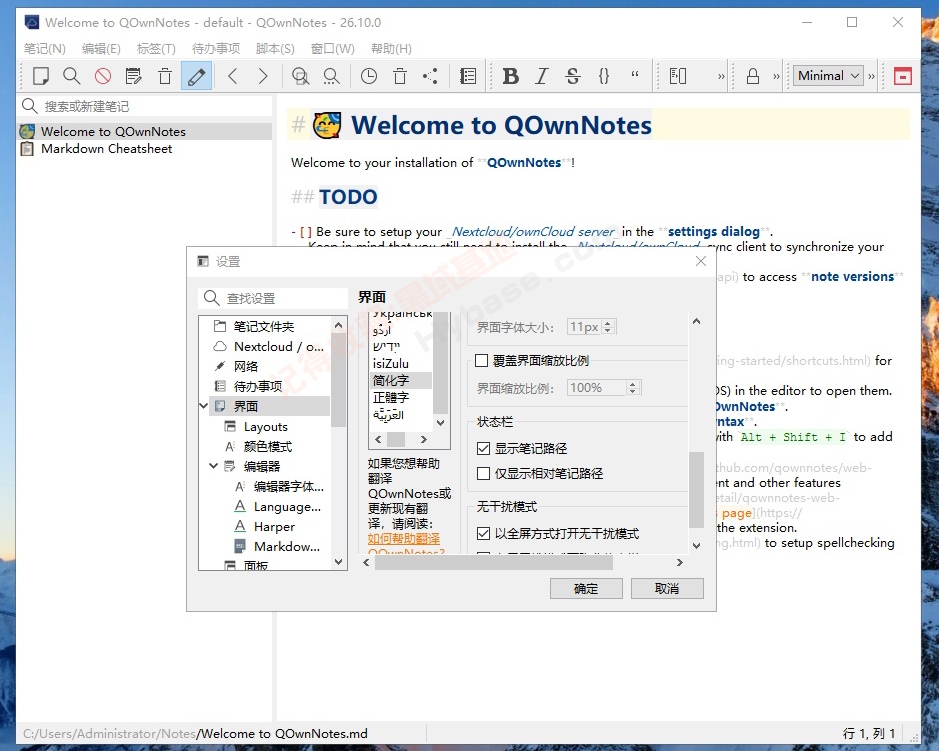Click the red prohibited circle toolbar icon

[103, 76]
